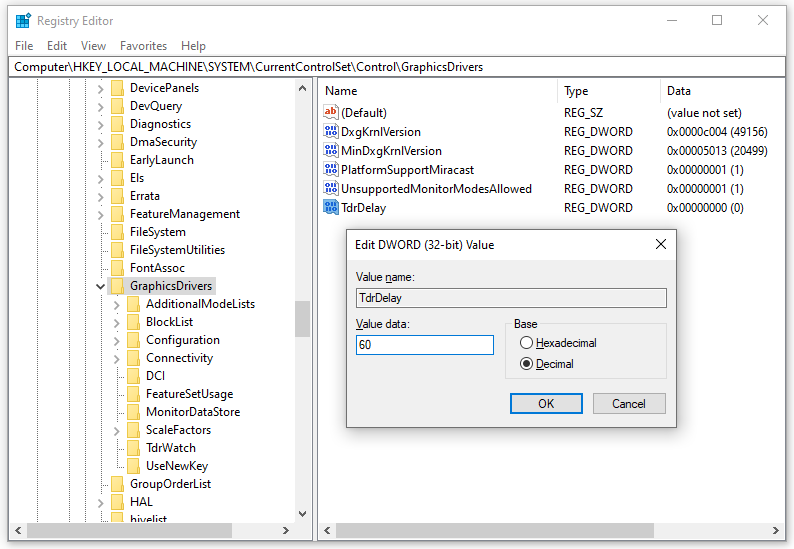Click the DevicePanels folder icon
The image size is (794, 549).
click(x=117, y=88)
